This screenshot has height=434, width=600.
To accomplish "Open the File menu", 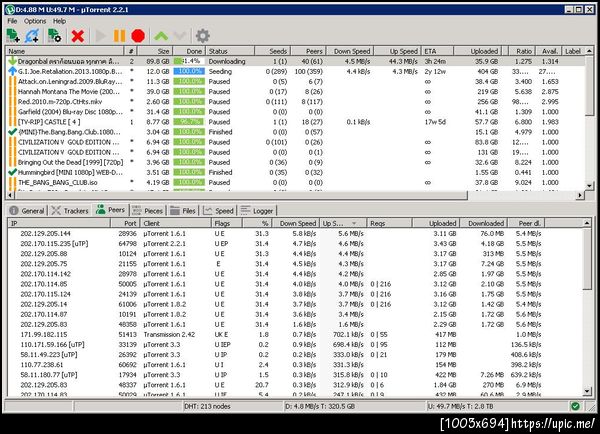I will coord(12,21).
